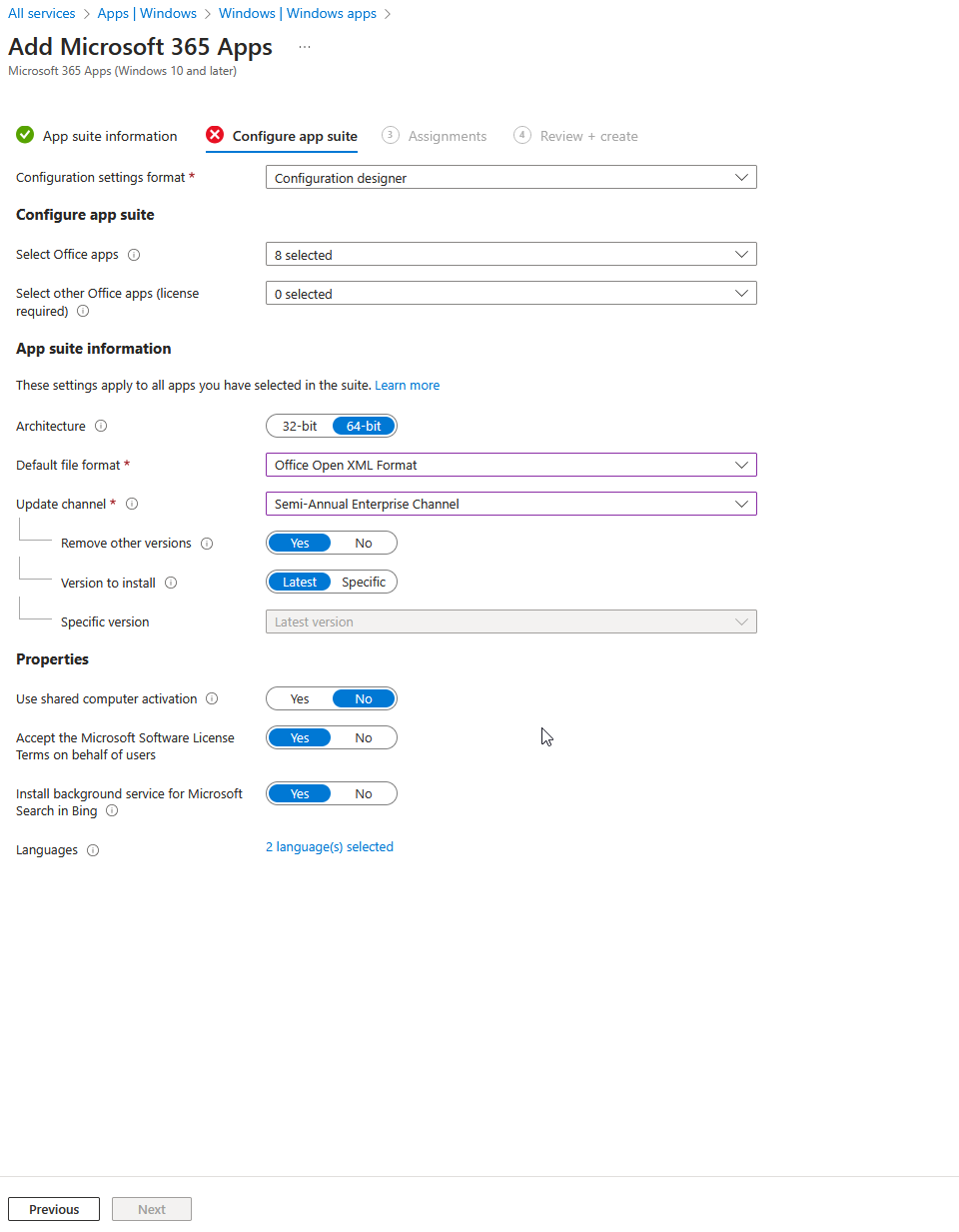Viewport: 959px width, 1232px height.
Task: Open the Use shared computer activation info tooltip
Action: point(212,698)
